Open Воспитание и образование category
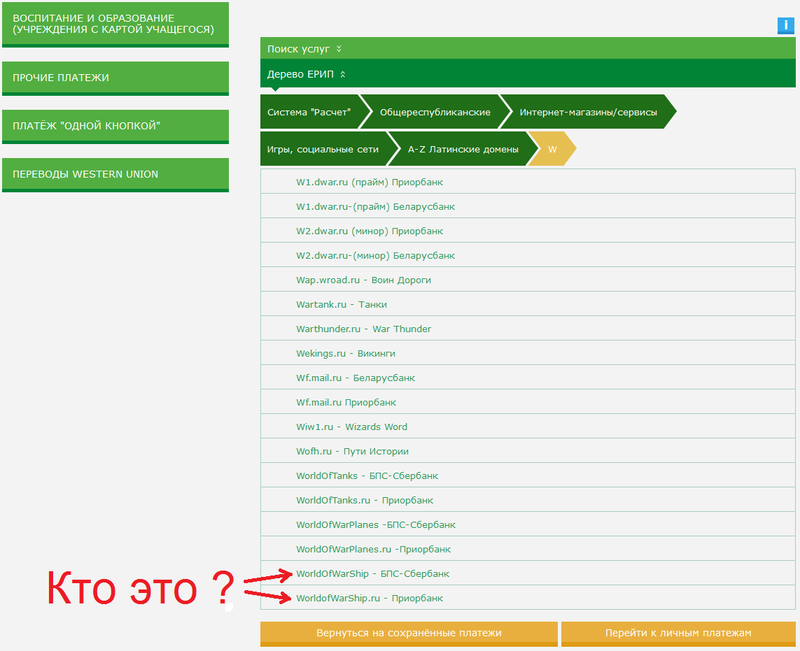Image resolution: width=800 pixels, height=651 pixels. pos(115,24)
